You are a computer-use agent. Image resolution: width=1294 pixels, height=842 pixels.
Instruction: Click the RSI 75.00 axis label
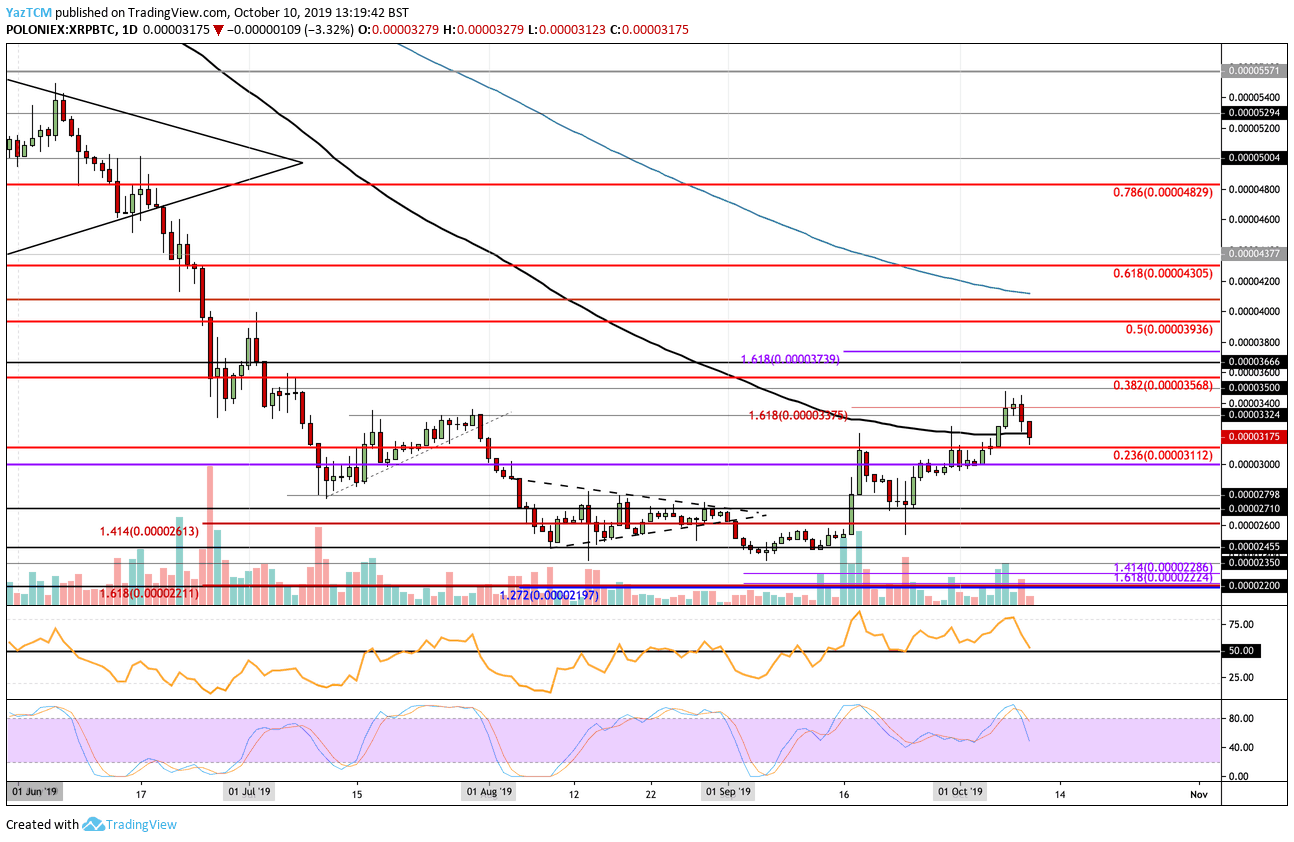pyautogui.click(x=1241, y=624)
